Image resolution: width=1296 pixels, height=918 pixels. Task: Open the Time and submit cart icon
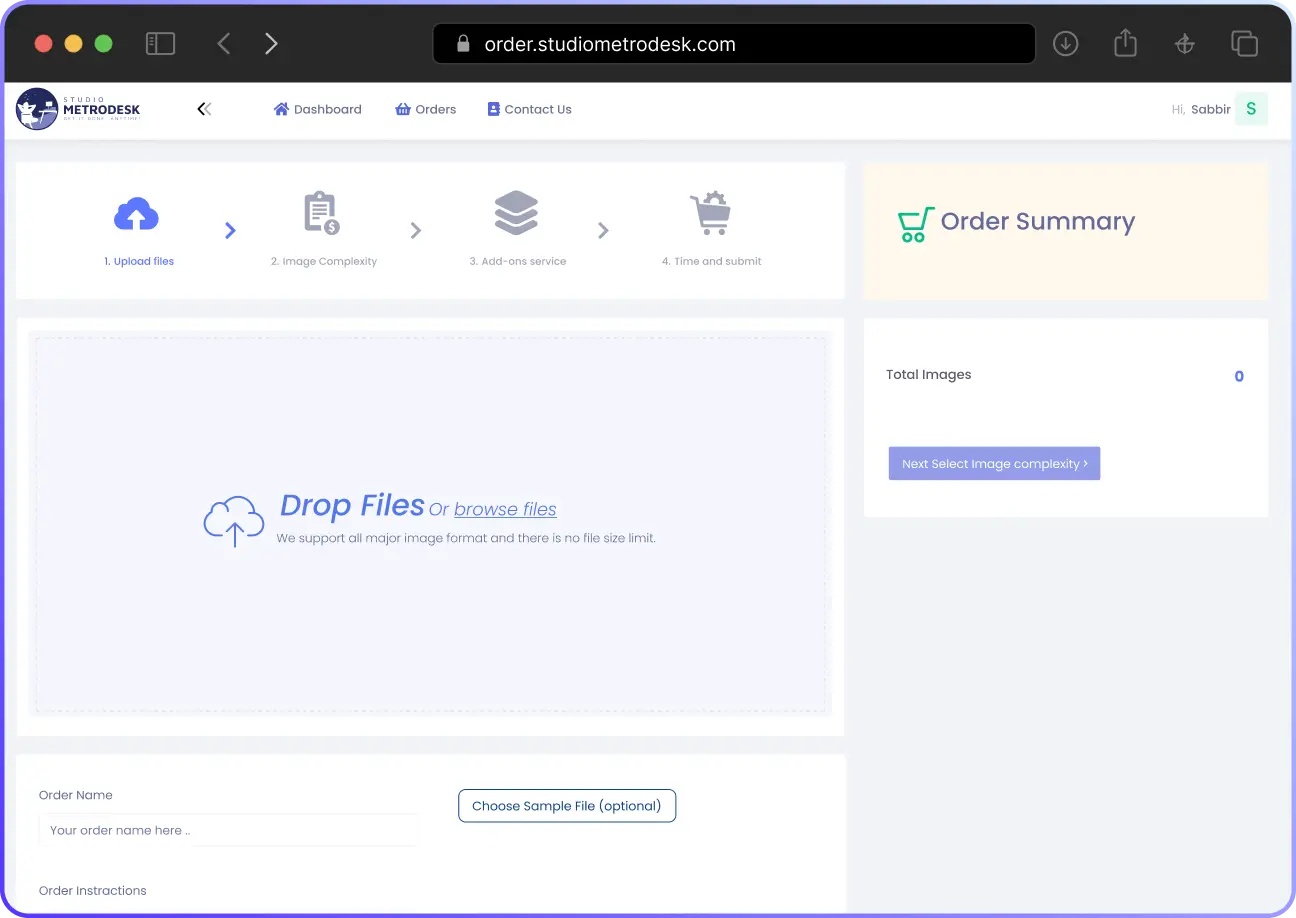(711, 214)
